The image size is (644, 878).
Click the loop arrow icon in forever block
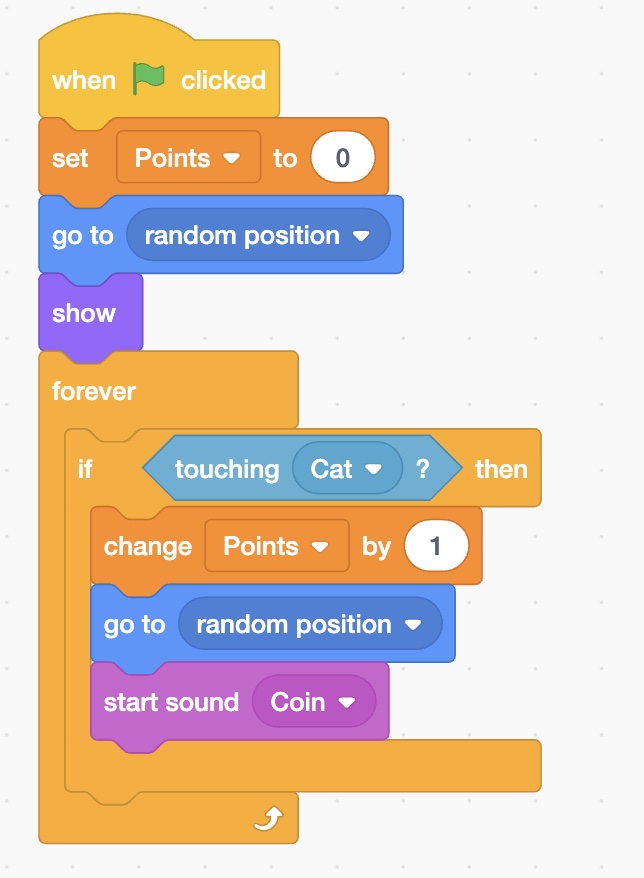coord(269,818)
